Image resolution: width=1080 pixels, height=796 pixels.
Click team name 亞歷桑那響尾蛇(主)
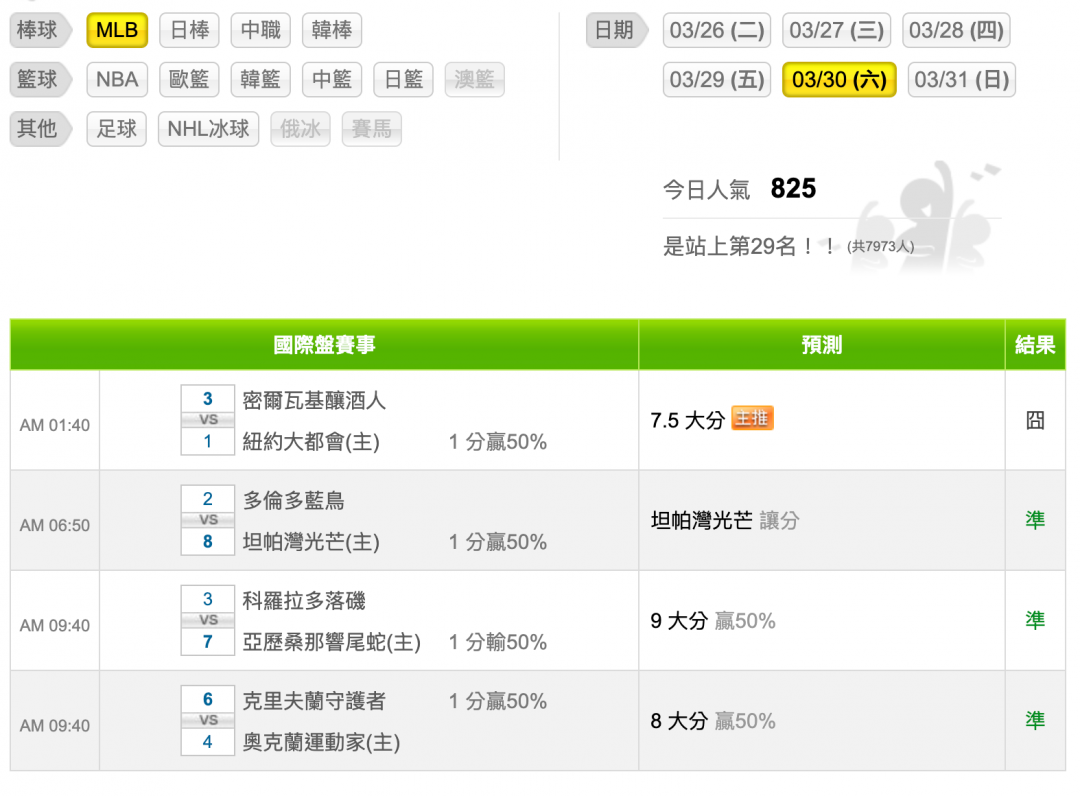point(332,642)
